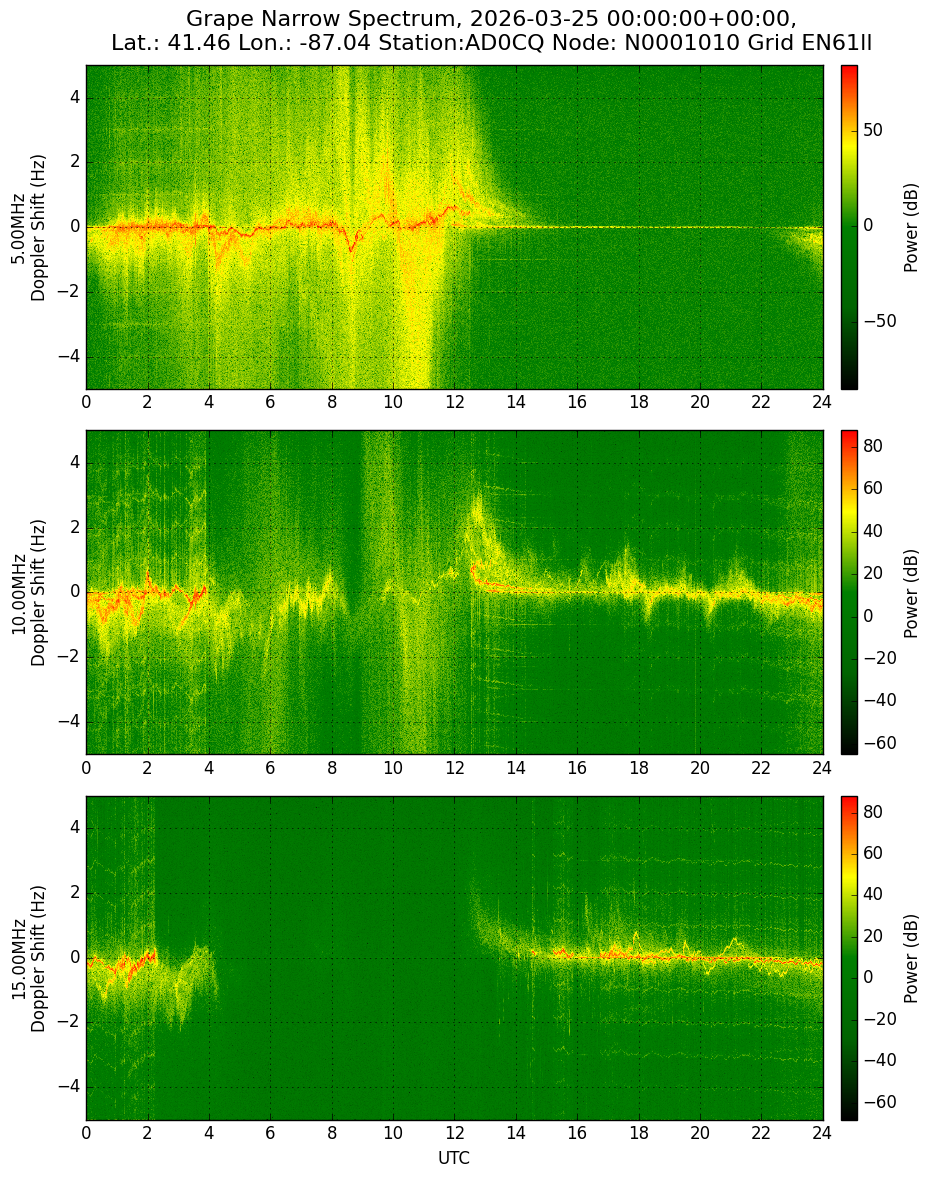Image resolution: width=932 pixels, height=1178 pixels.
Task: Click the 10.00MHz colorbar
Action: pos(849,592)
